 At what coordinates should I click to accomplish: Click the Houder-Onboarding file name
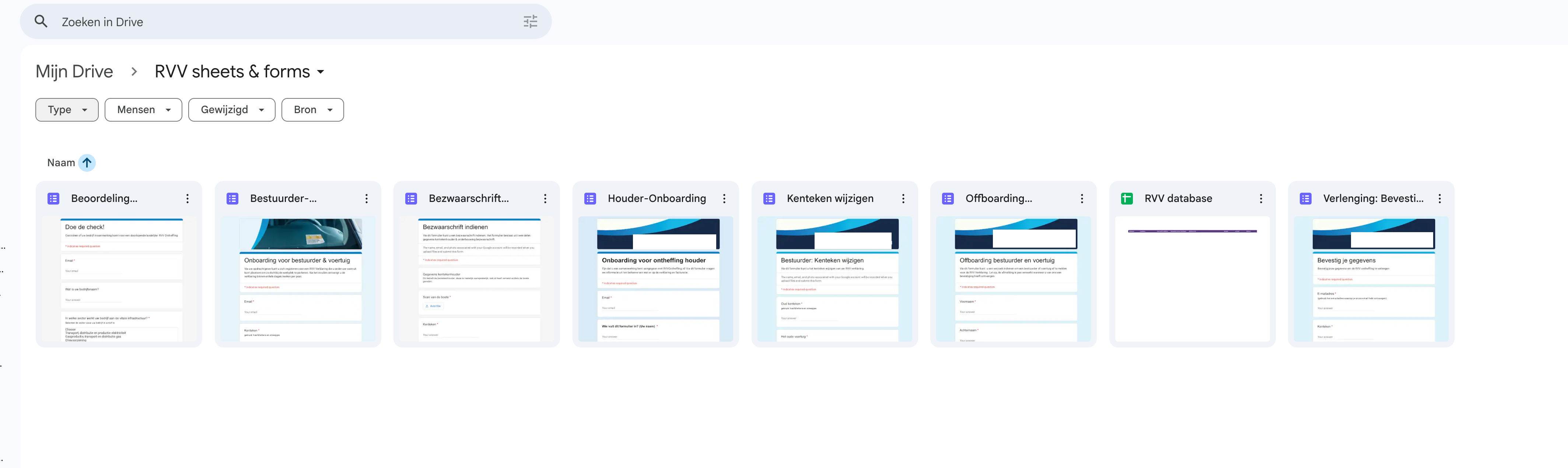click(x=657, y=199)
